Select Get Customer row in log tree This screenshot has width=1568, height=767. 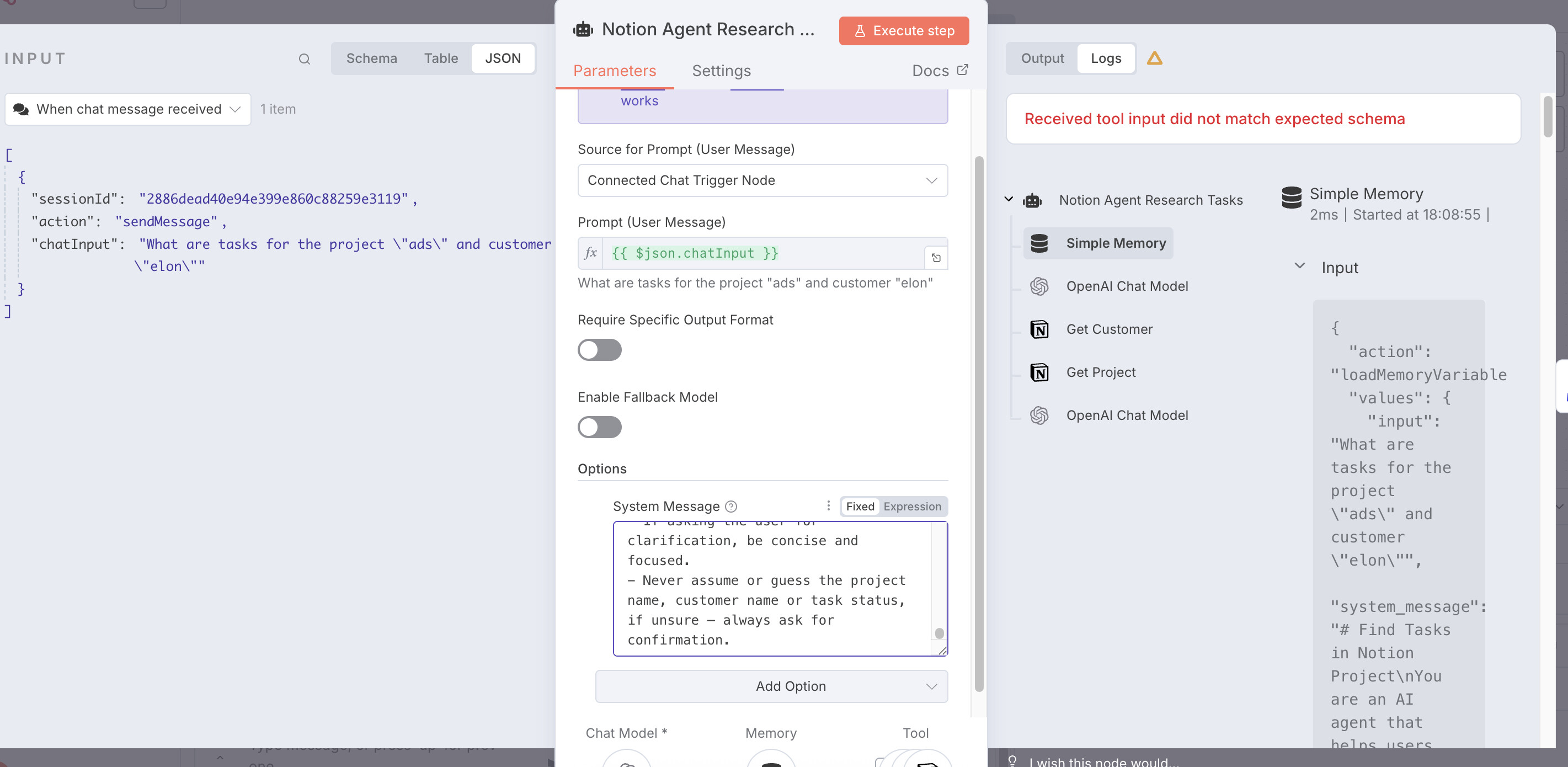(x=1091, y=329)
